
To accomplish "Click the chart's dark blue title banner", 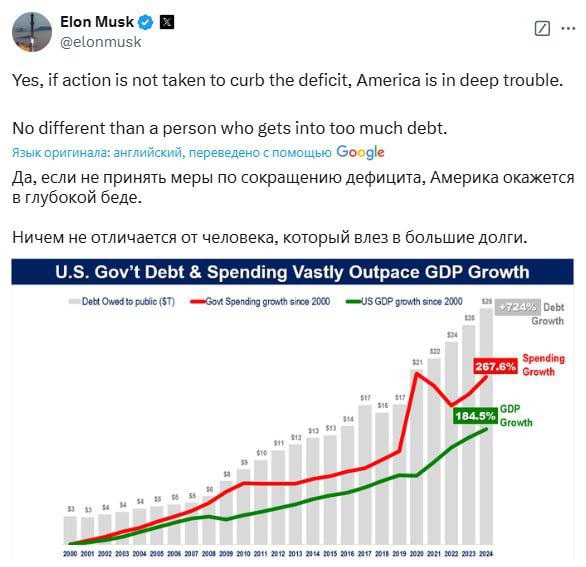I will point(293,272).
